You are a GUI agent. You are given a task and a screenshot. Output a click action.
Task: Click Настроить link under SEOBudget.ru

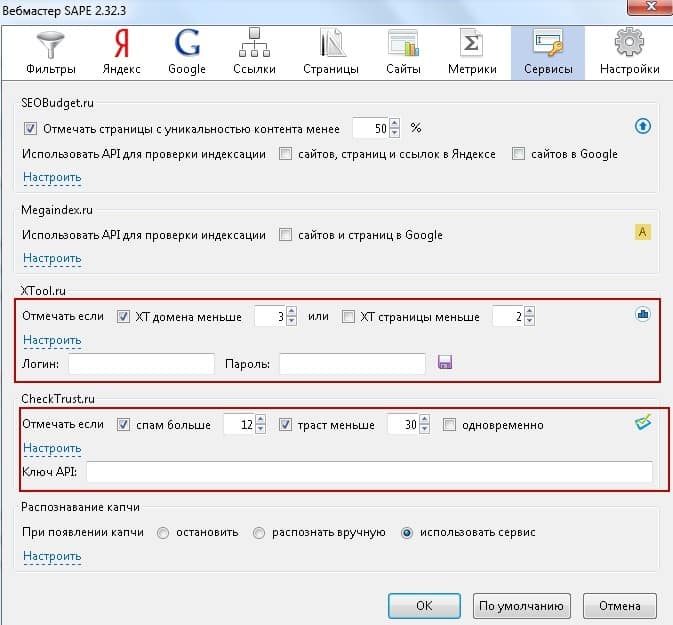tap(52, 177)
